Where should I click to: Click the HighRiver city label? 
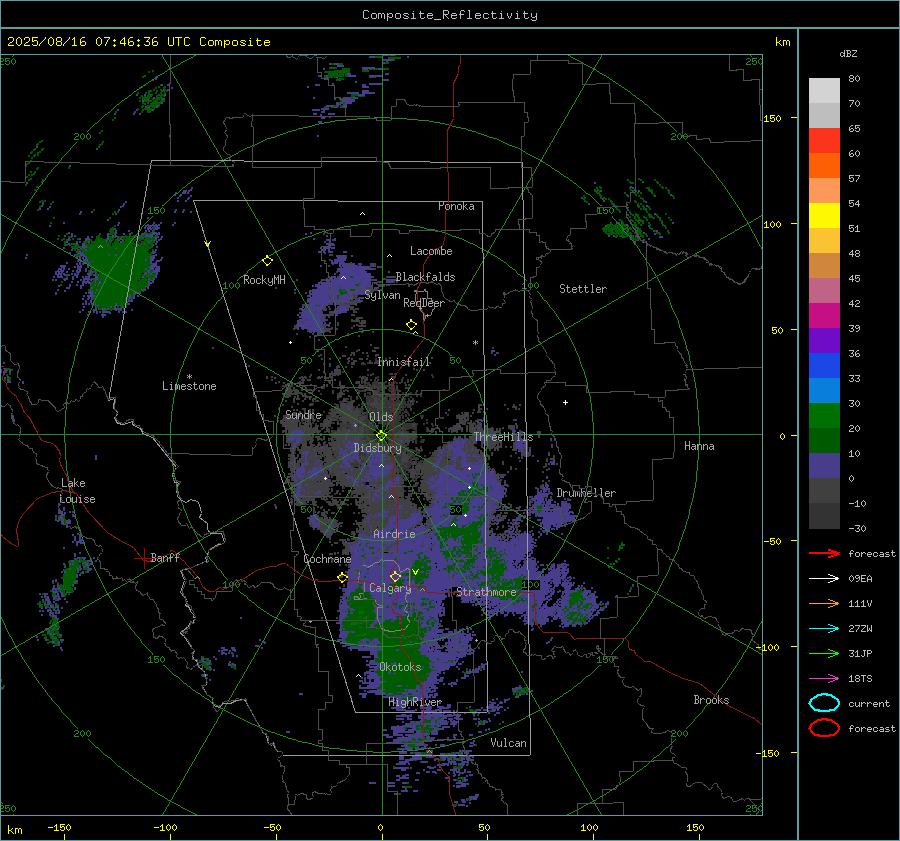(x=415, y=702)
